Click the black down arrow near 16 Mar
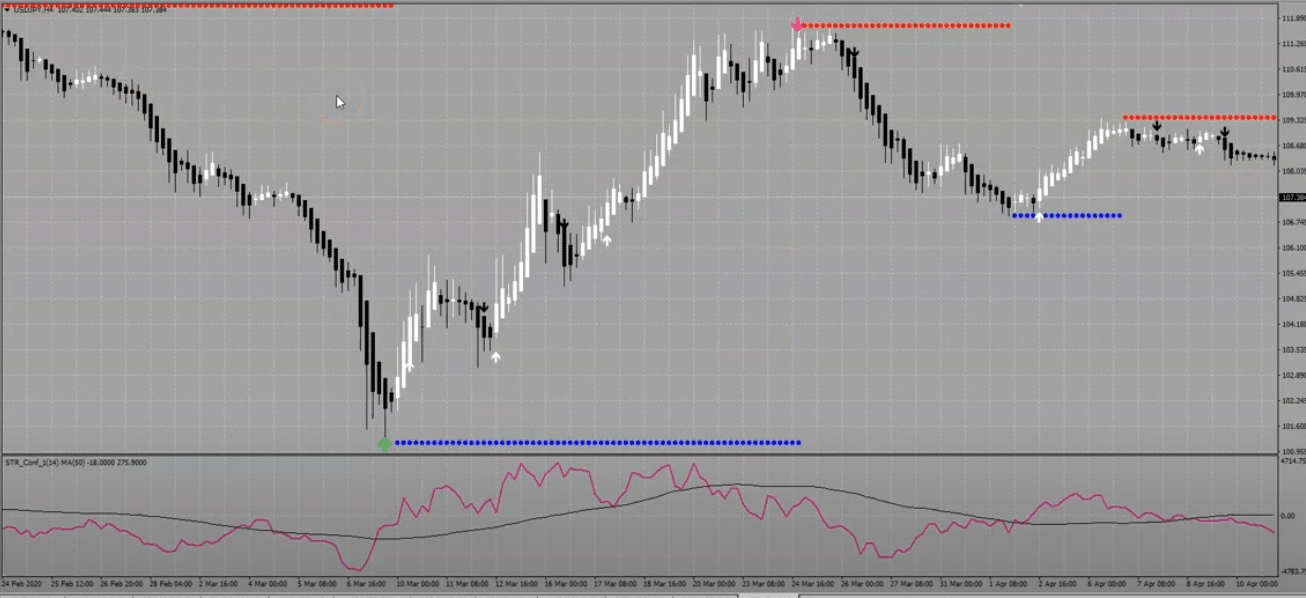The height and width of the screenshot is (598, 1306). 564,225
